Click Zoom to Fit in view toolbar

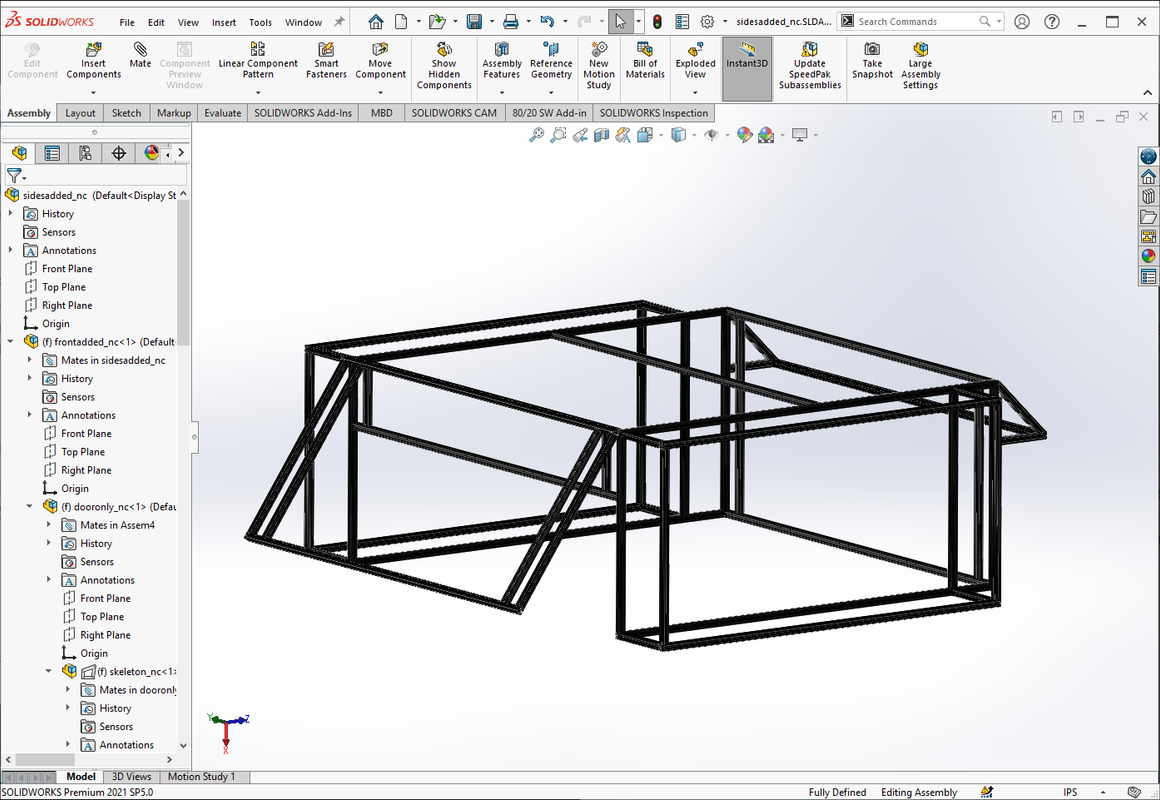click(536, 135)
